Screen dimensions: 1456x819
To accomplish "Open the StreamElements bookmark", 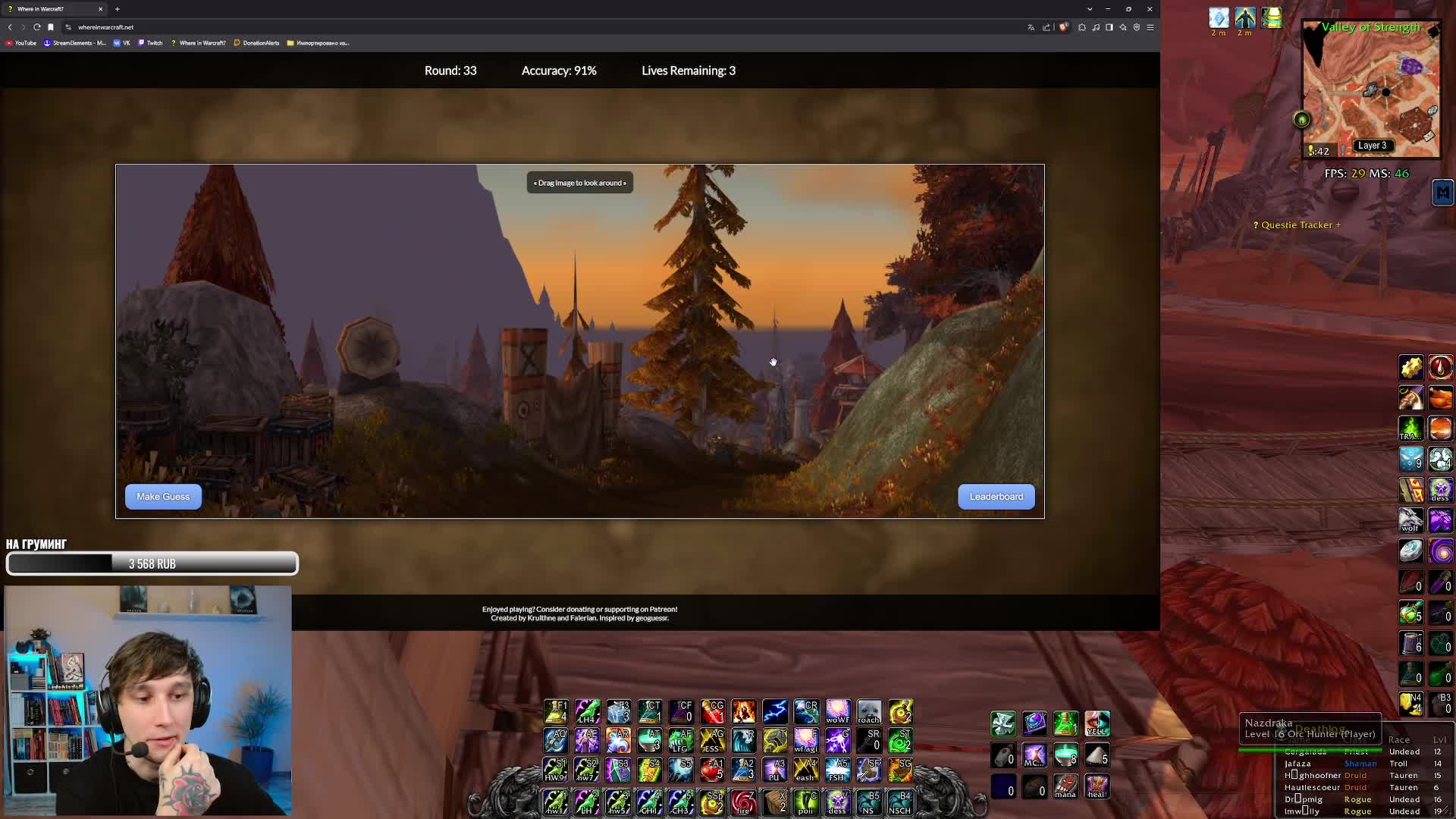I will tap(74, 43).
